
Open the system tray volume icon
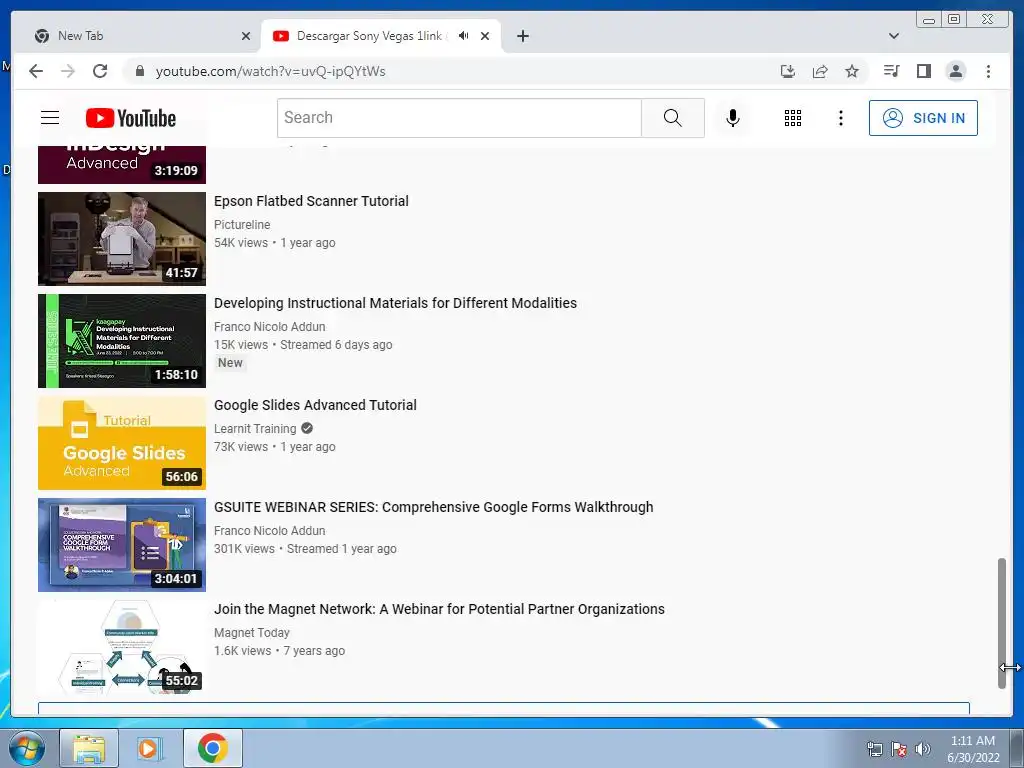pyautogui.click(x=922, y=749)
